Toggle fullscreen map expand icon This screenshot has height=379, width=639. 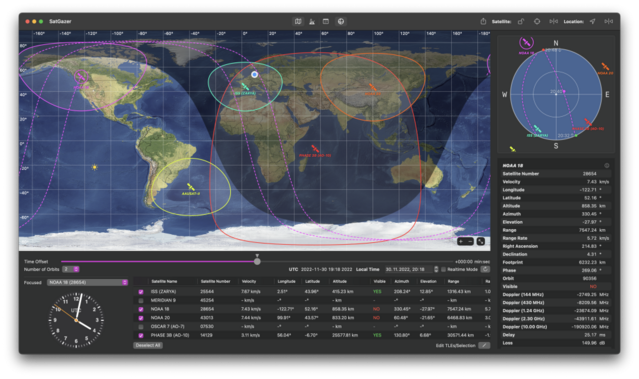[x=481, y=241]
